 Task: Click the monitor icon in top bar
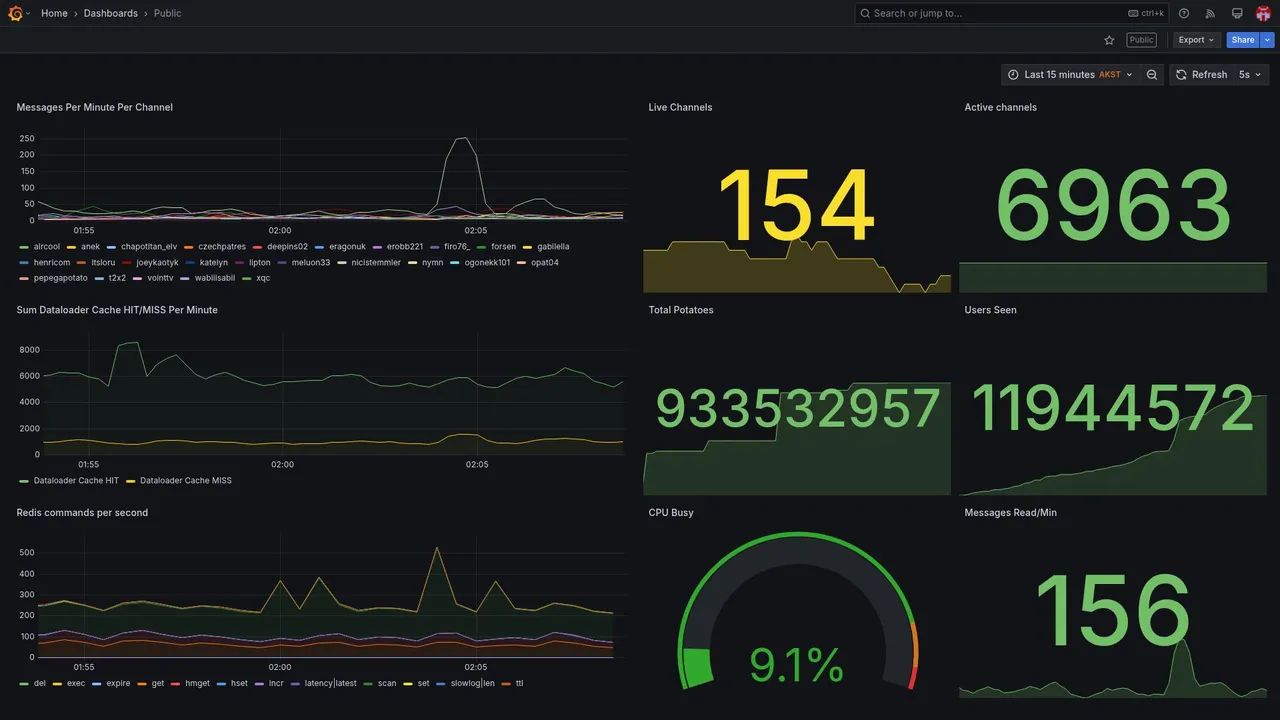point(1237,13)
